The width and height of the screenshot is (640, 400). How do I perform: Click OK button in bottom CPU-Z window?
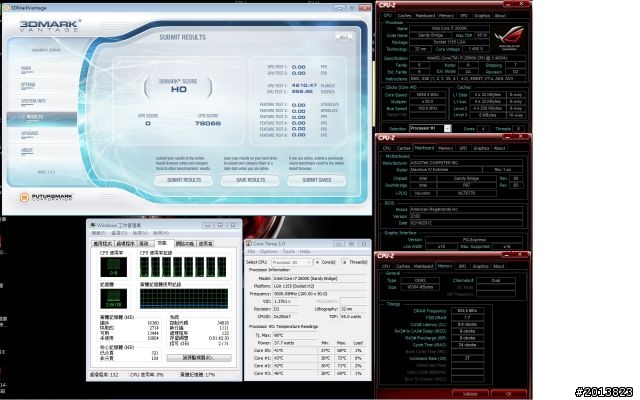point(508,394)
